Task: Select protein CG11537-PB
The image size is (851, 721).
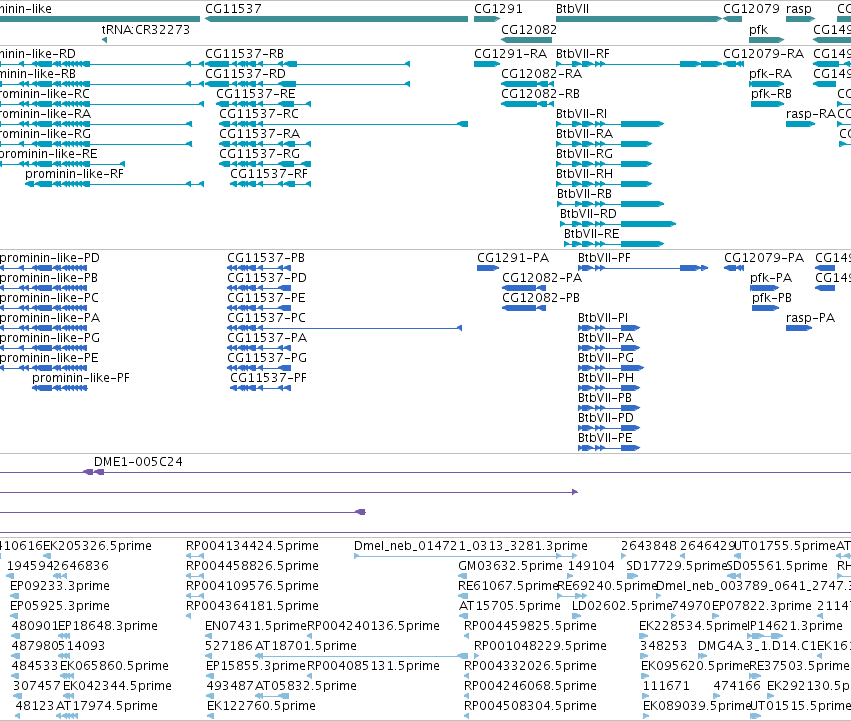Action: pyautogui.click(x=266, y=258)
